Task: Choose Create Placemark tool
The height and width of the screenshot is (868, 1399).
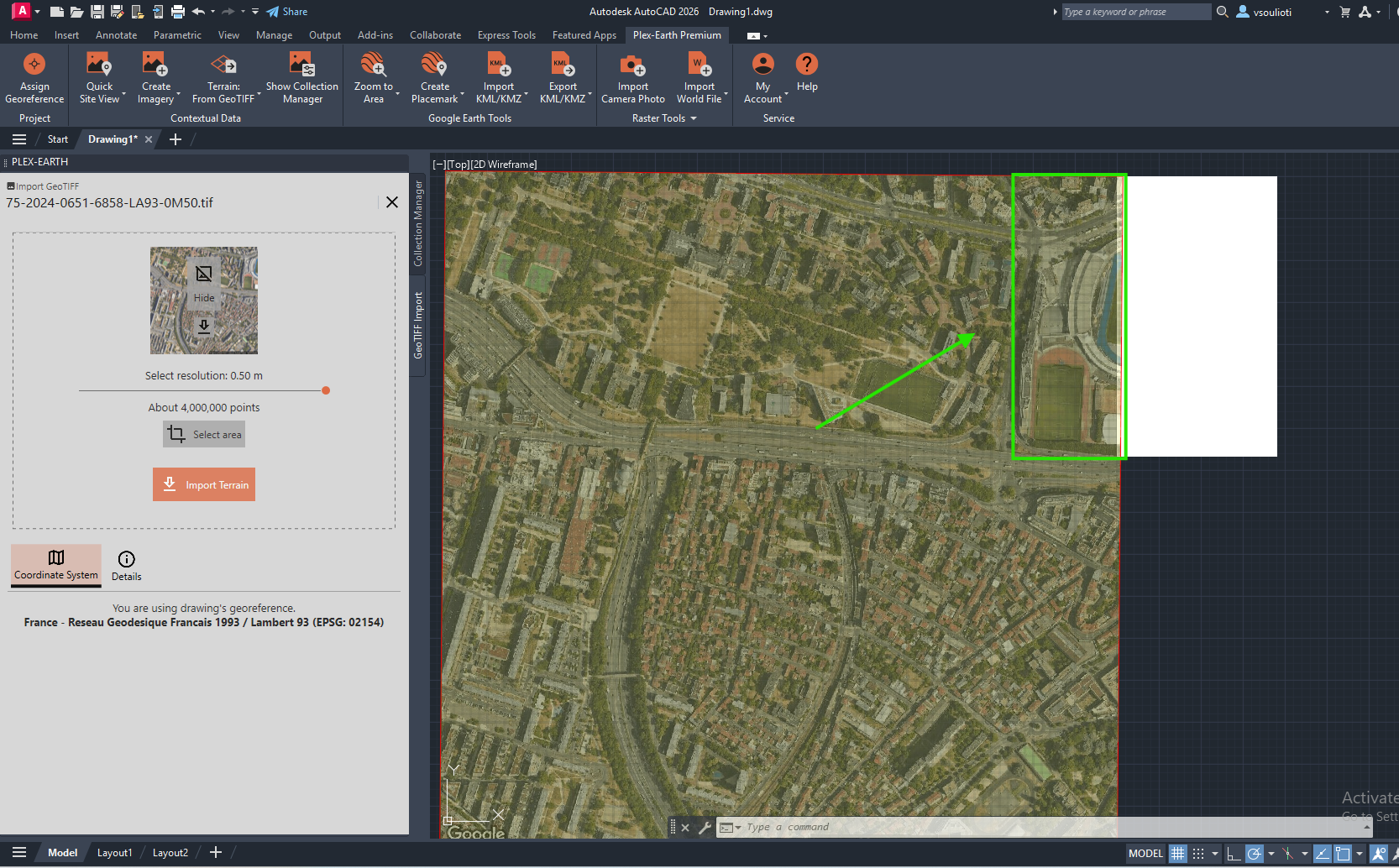Action: (x=435, y=78)
